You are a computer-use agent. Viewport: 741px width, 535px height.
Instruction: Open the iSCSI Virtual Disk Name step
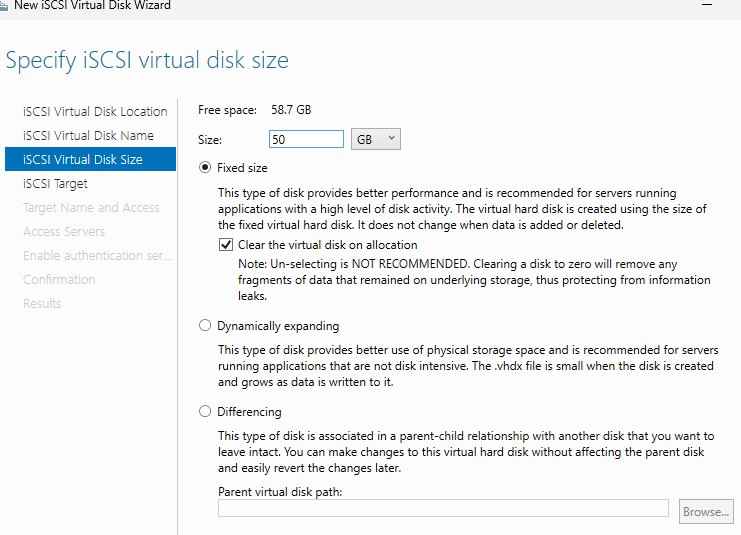88,136
